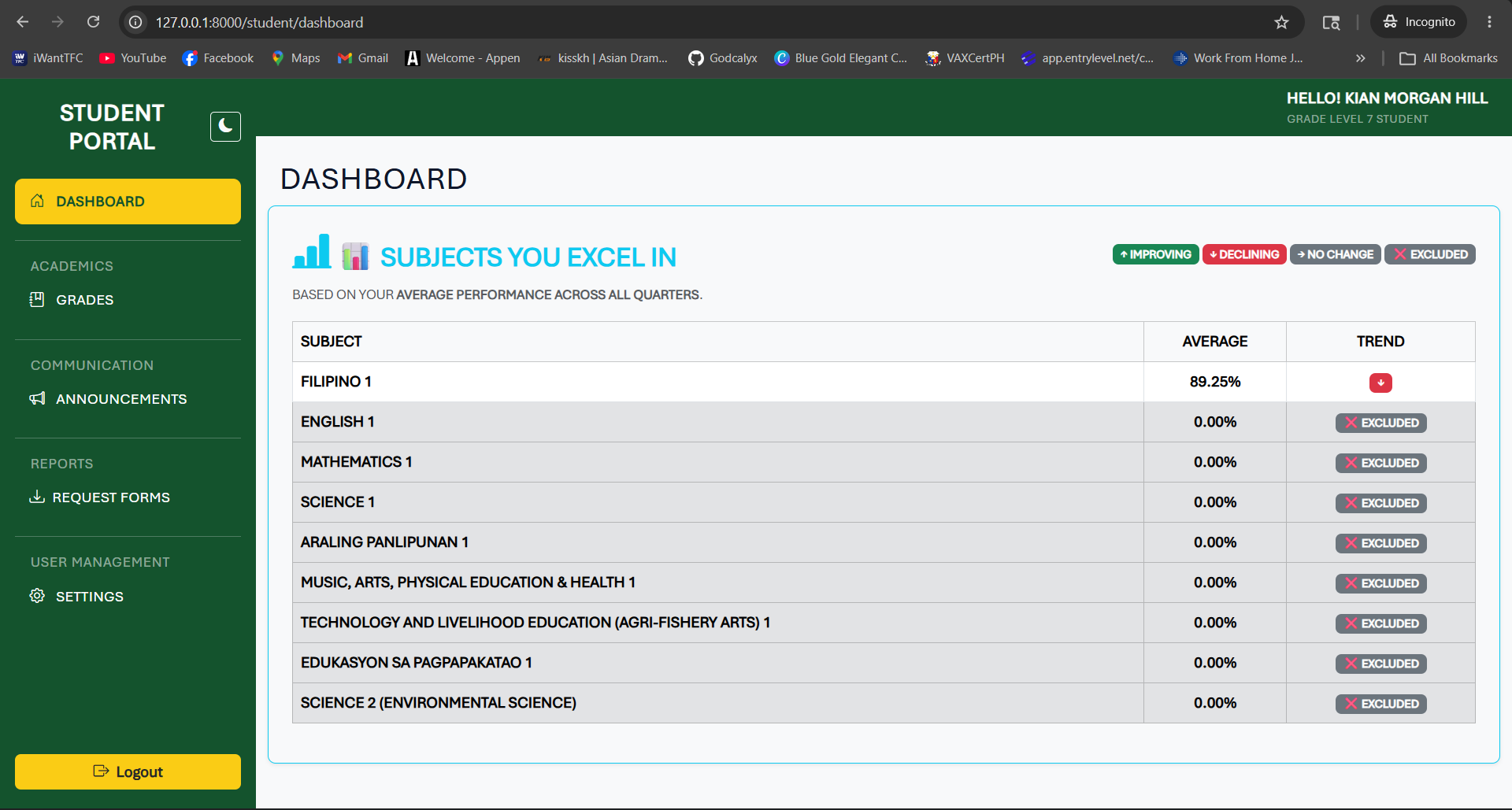Click Excluded badge for Edukasyon sa Pagpapakatao 1

click(x=1380, y=664)
